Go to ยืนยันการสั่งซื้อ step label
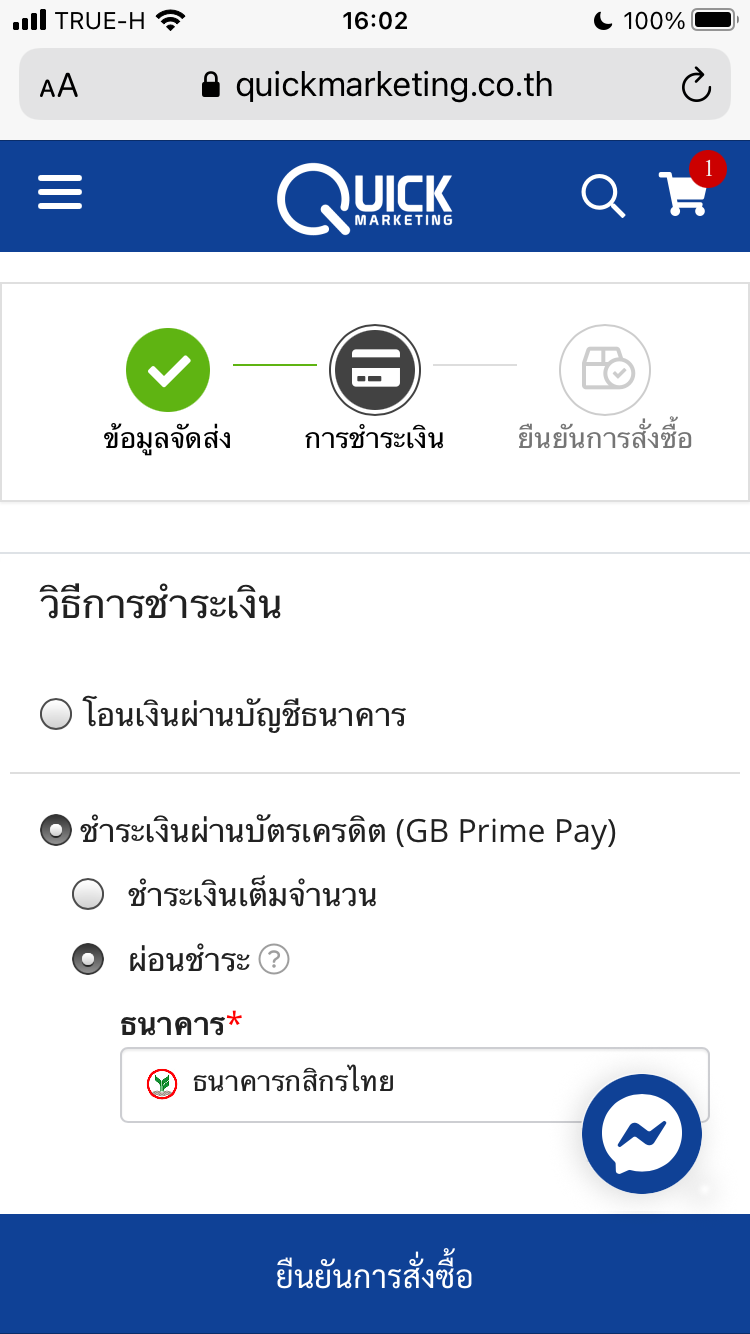The height and width of the screenshot is (1334, 750). click(x=605, y=438)
